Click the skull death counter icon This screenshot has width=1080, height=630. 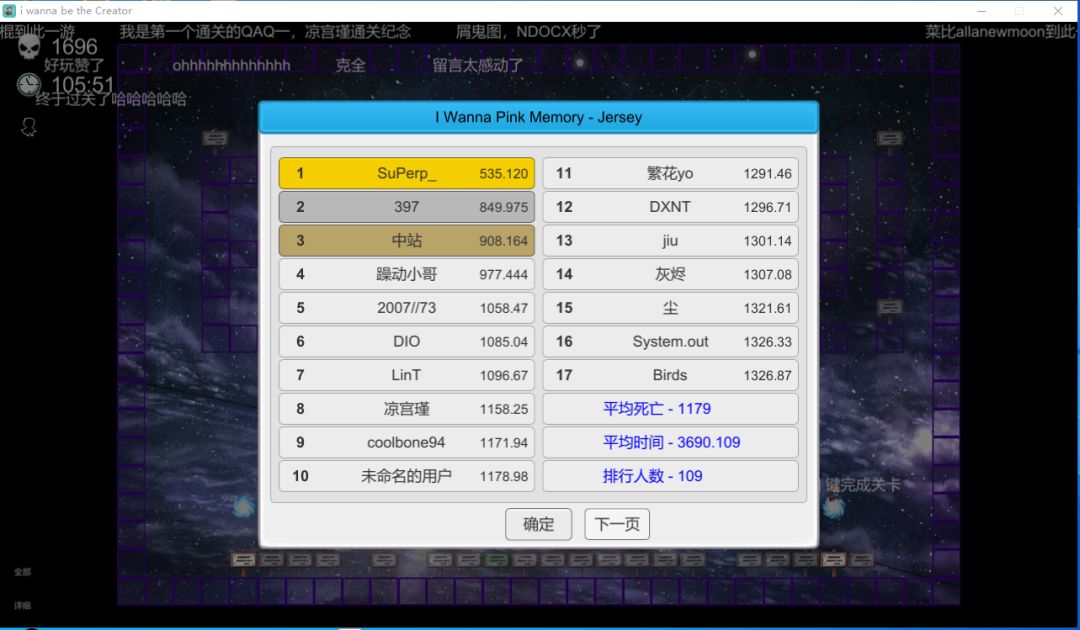29,48
